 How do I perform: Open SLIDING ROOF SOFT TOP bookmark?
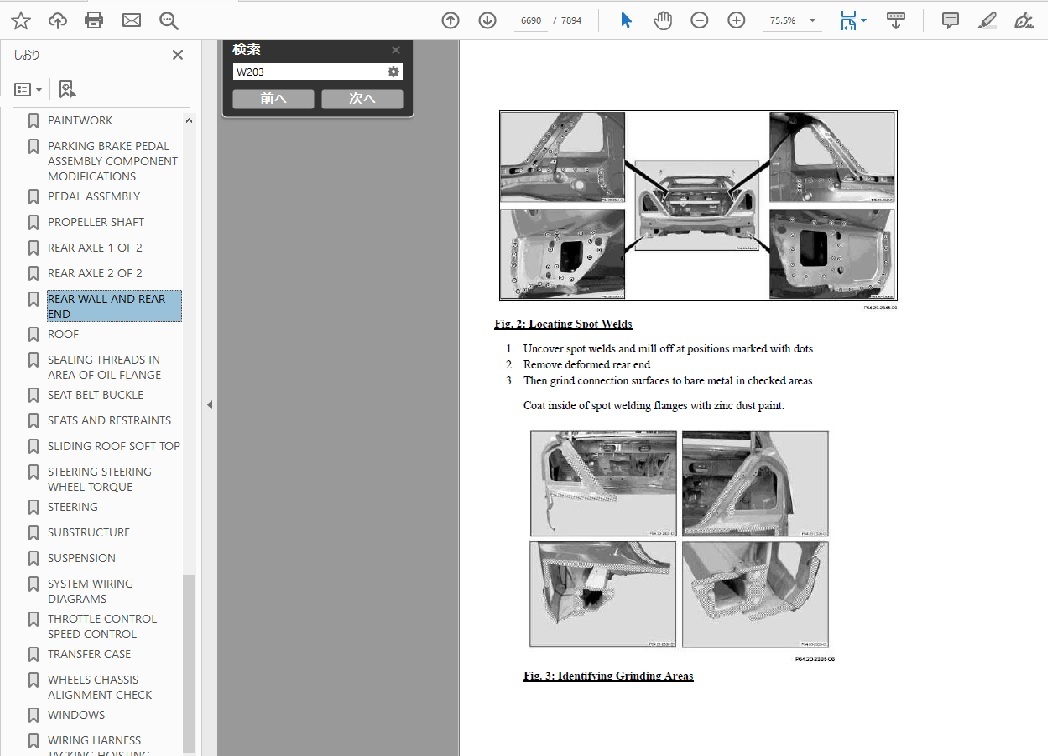pos(114,446)
